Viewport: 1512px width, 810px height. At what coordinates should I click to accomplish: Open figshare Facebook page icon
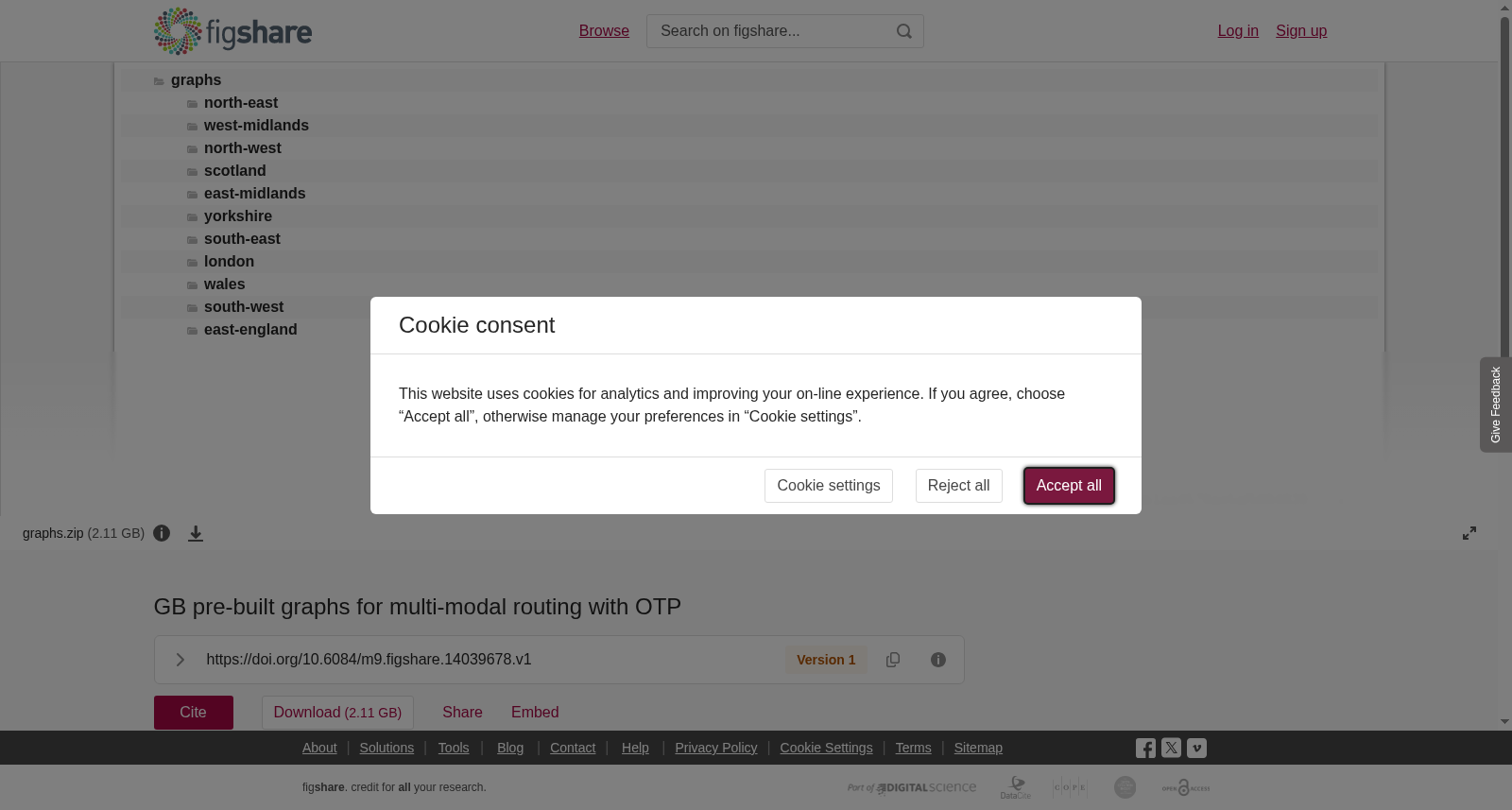1145,749
